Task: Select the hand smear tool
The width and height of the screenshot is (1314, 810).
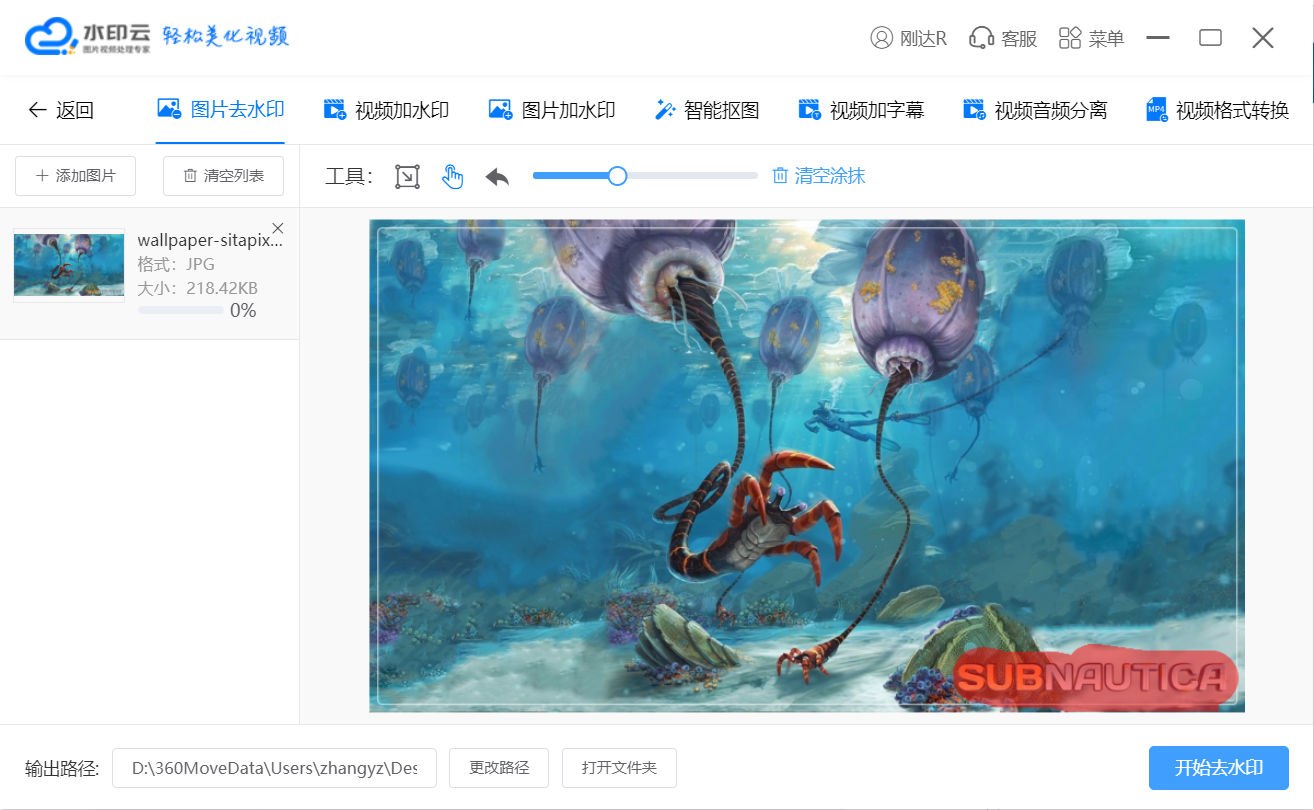Action: pyautogui.click(x=453, y=177)
